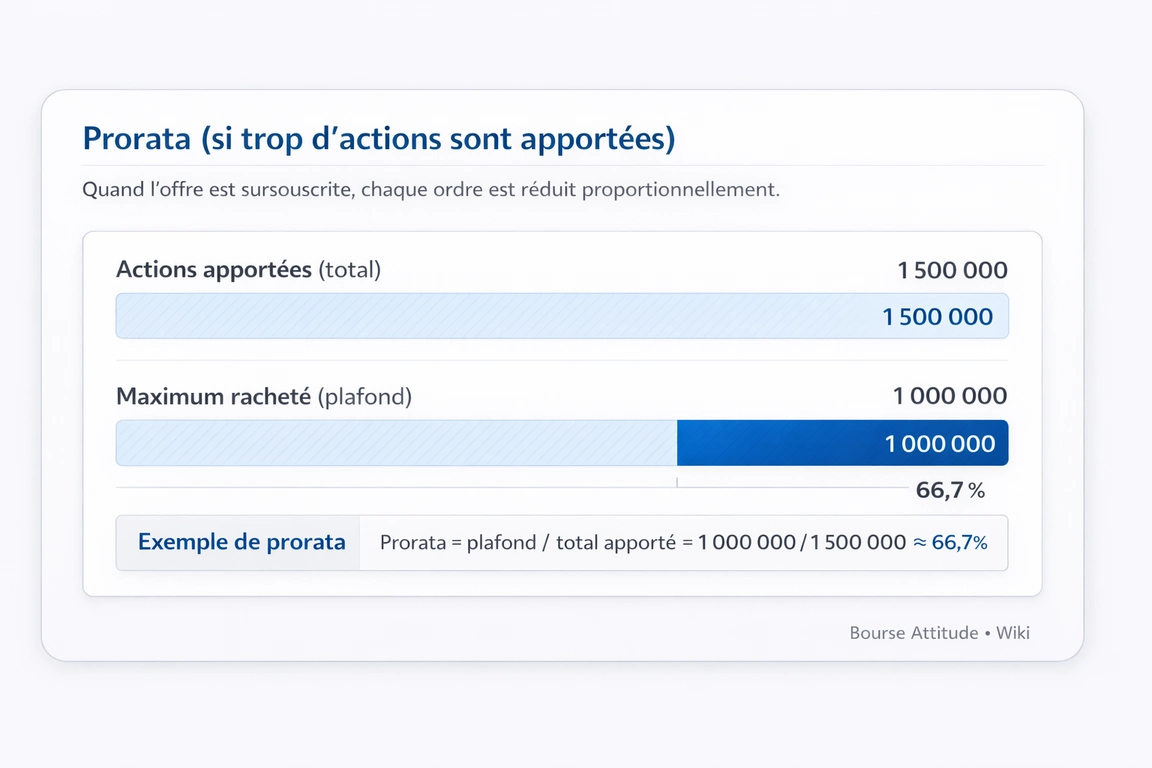Click the light hatched segment of the plafond bar
The height and width of the screenshot is (768, 1152).
(396, 443)
